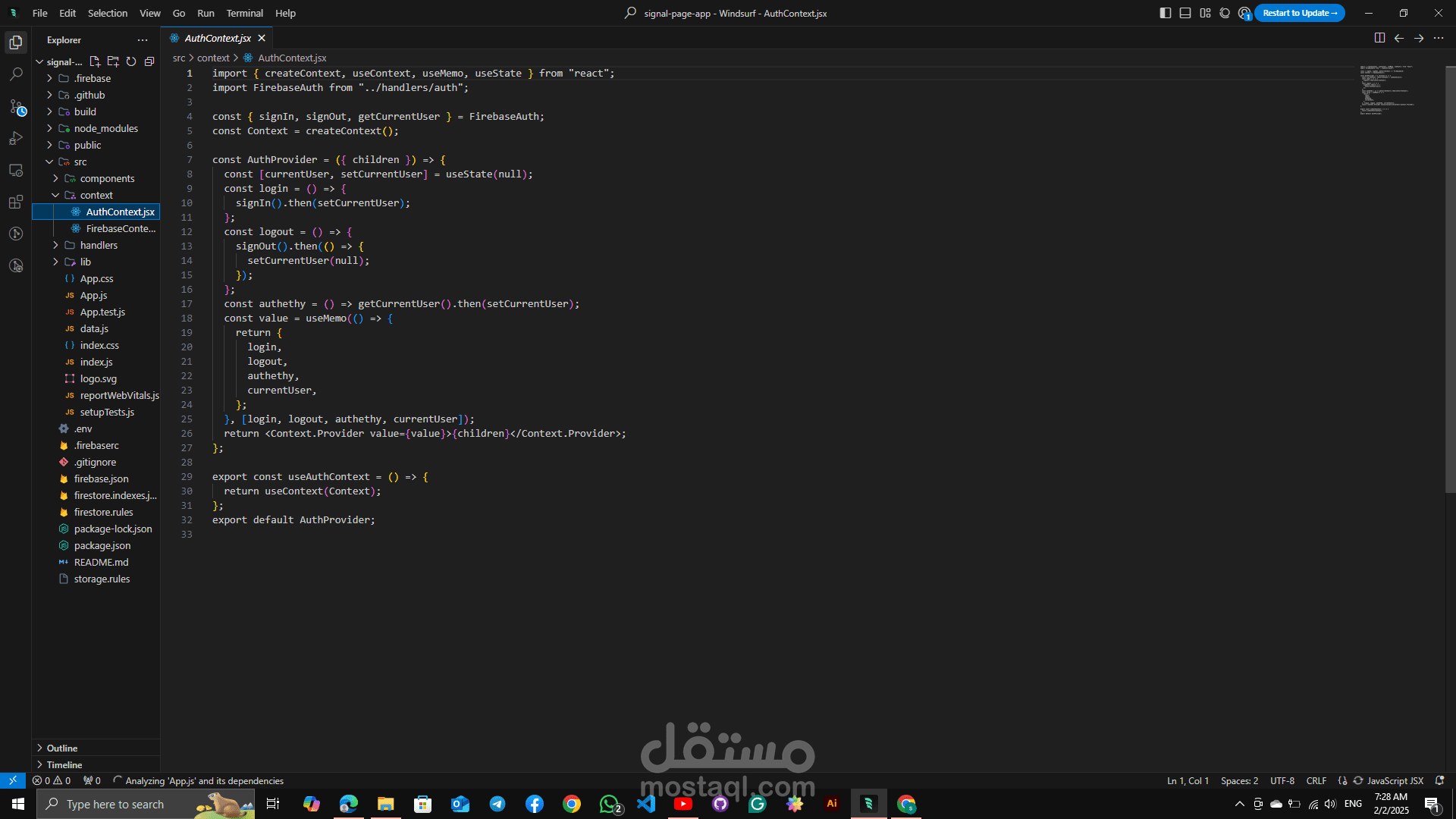Open the Terminal menu
The width and height of the screenshot is (1456, 819).
[x=244, y=13]
